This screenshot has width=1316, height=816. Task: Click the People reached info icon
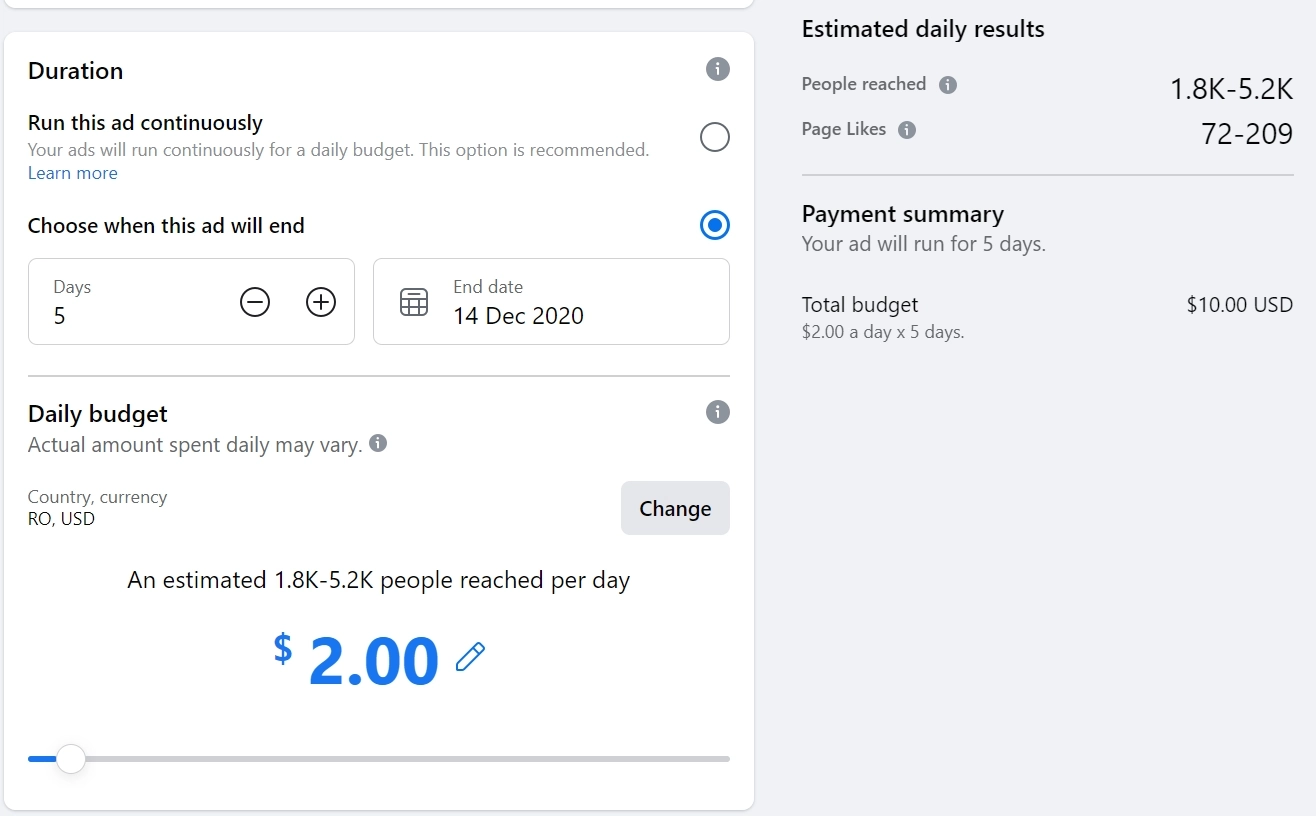[948, 85]
